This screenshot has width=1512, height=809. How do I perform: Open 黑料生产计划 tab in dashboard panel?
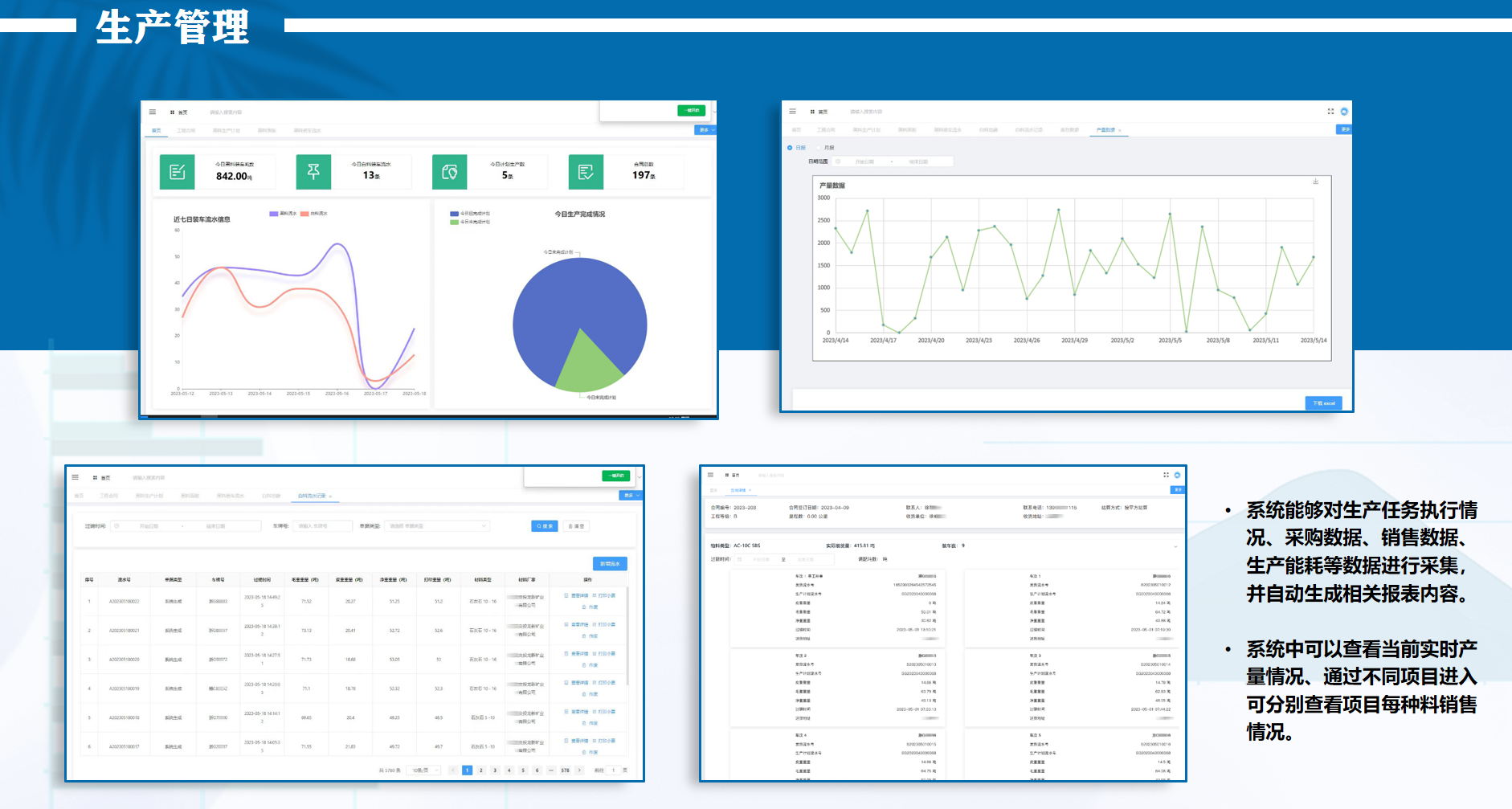pos(227,130)
